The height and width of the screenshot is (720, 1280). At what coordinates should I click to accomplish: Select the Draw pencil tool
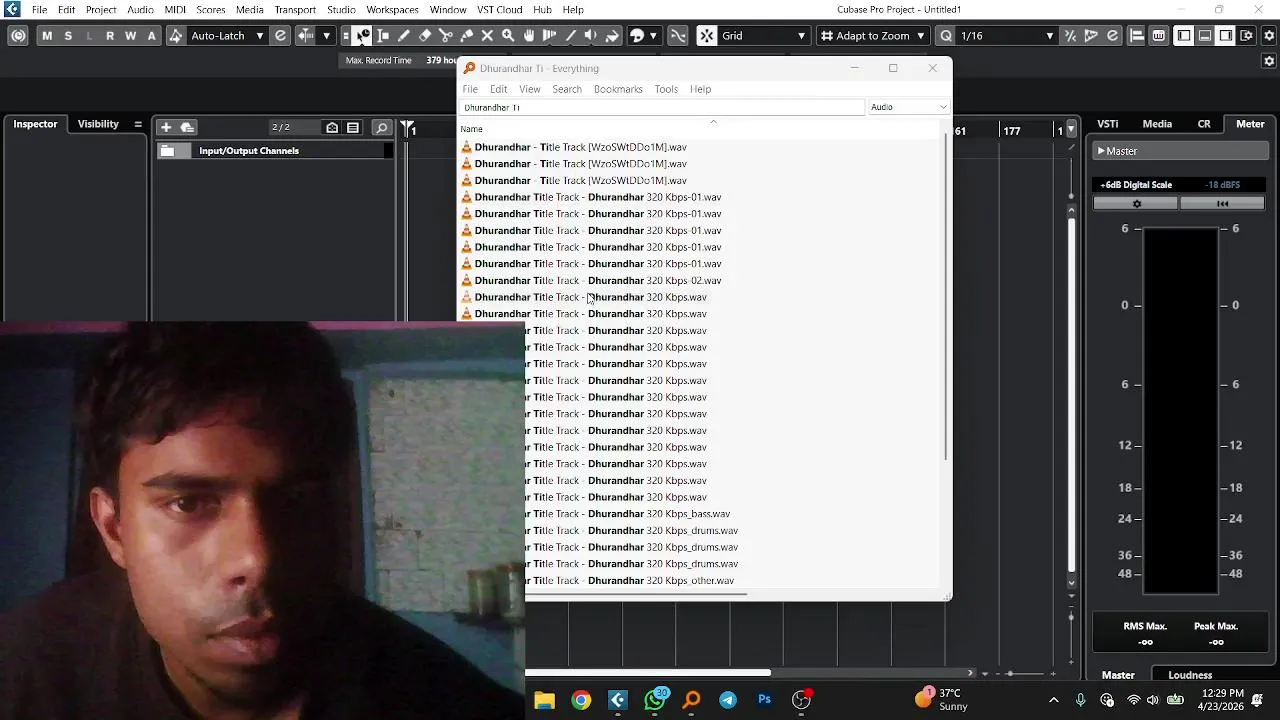[404, 35]
